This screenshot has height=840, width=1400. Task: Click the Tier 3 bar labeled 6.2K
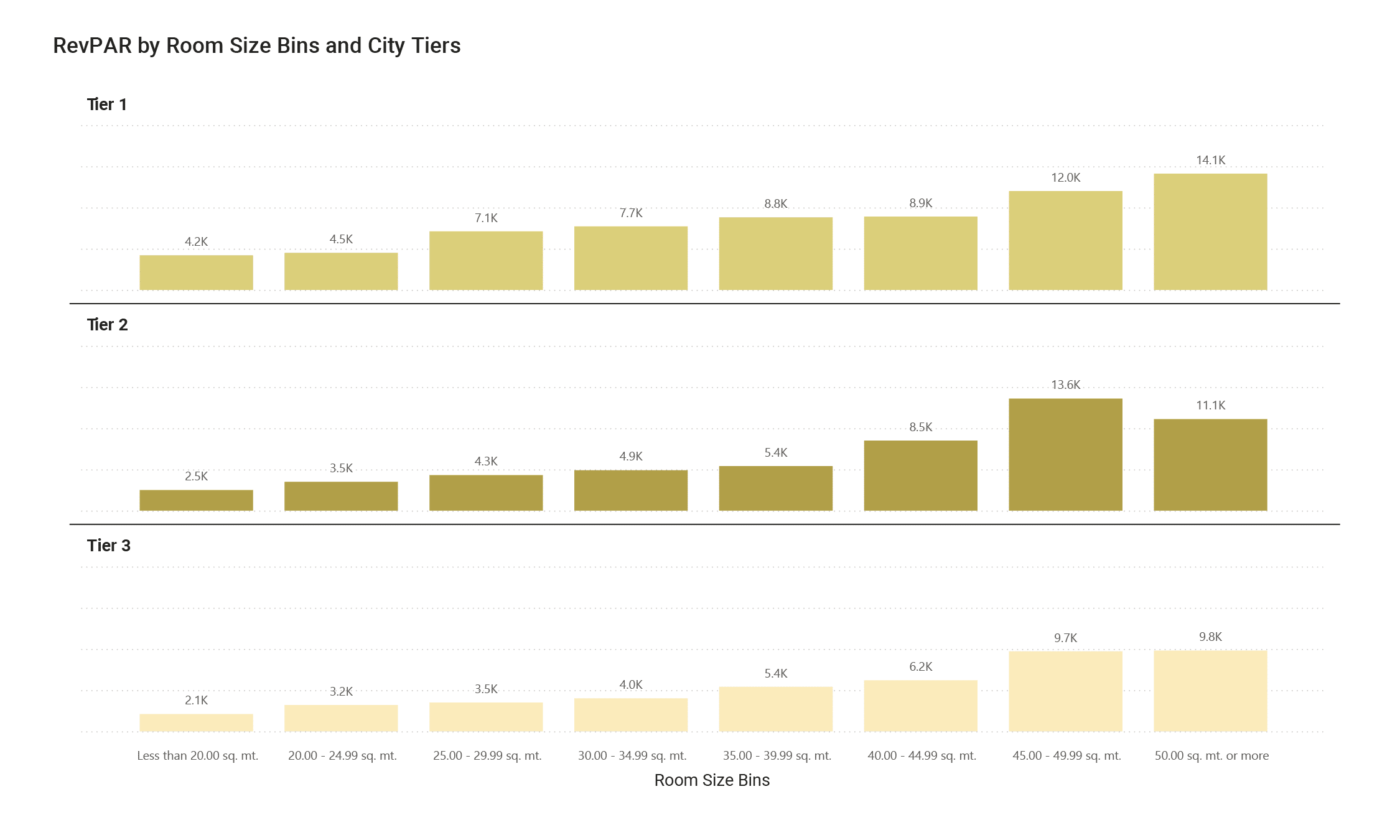coord(920,706)
